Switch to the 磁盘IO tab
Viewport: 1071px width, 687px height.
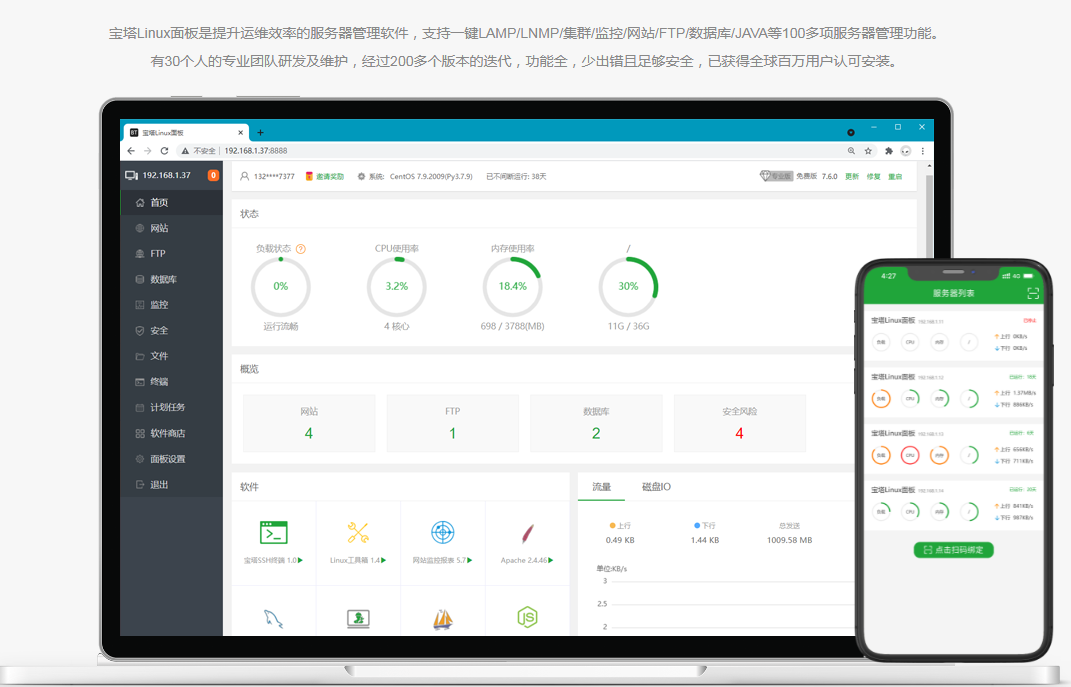tap(656, 487)
